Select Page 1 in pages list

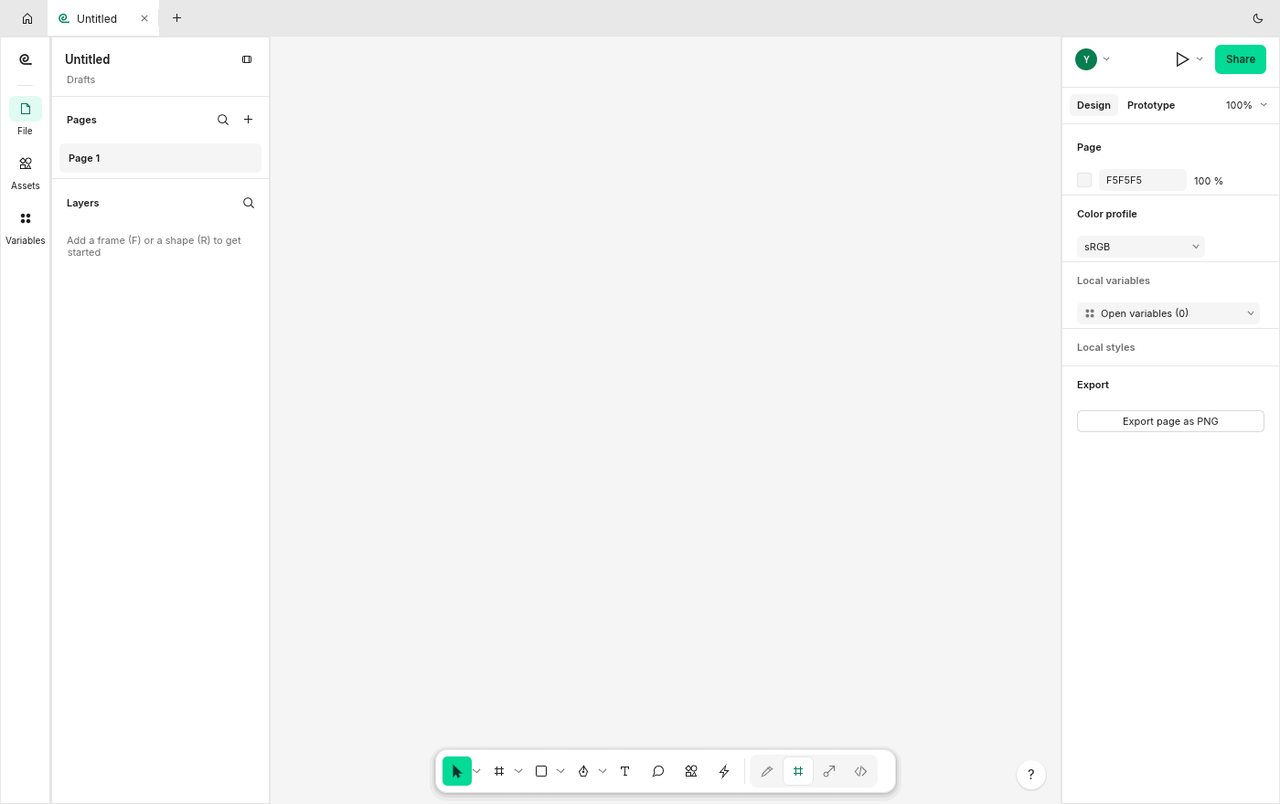[x=160, y=158]
